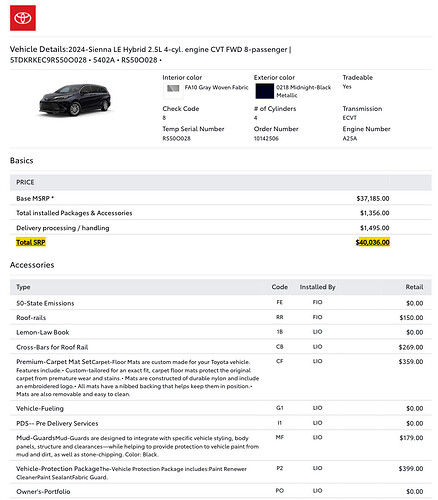Viewport: 438px width, 500px height.
Task: Click the Sienna vehicle thumbnail image
Action: (x=75, y=100)
